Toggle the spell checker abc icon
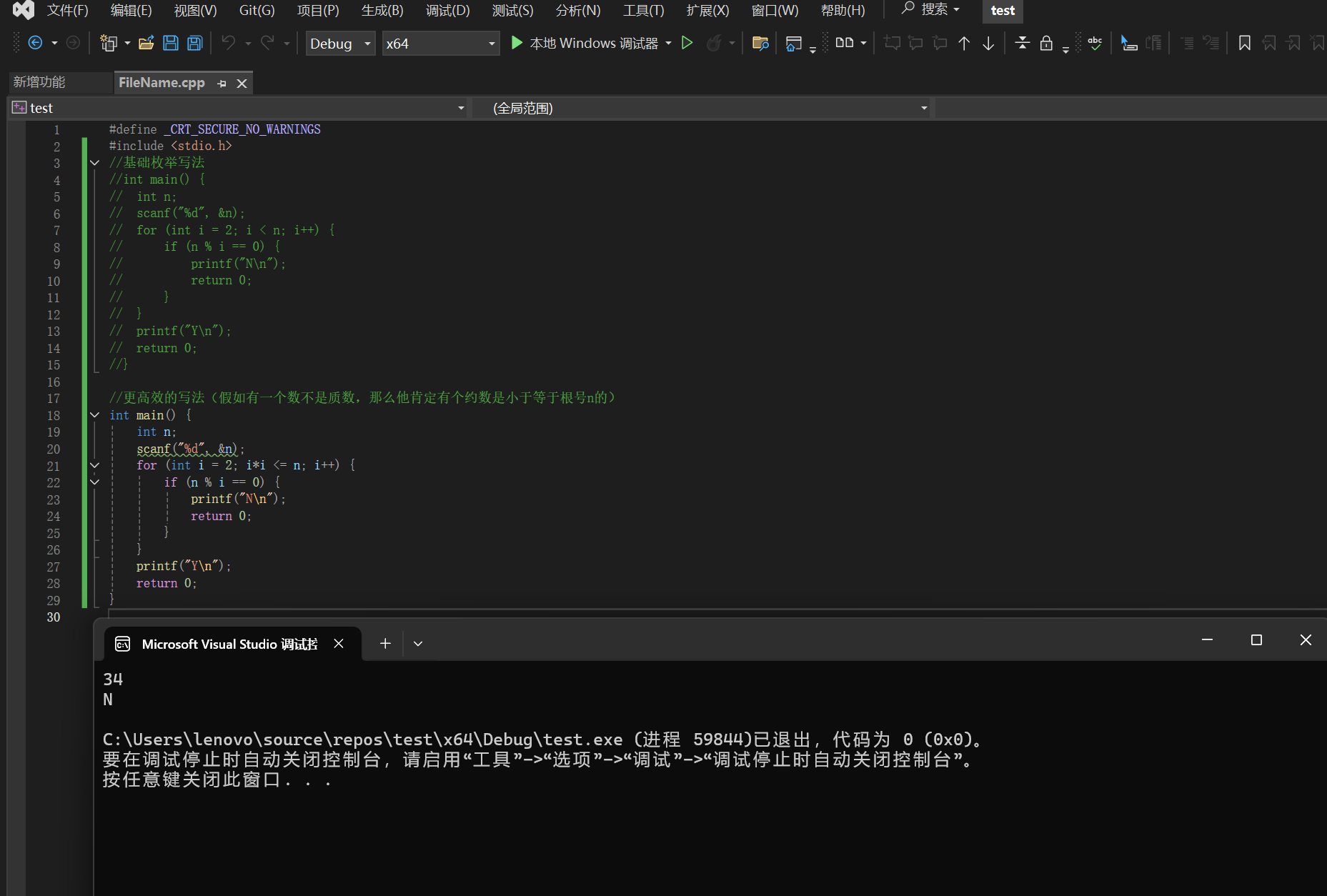 click(x=1094, y=44)
